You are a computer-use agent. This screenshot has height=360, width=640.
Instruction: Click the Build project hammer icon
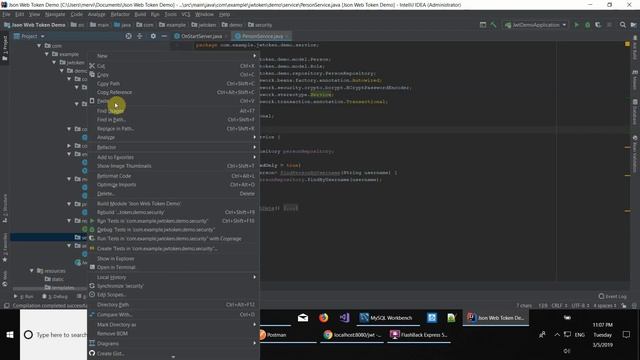493,25
